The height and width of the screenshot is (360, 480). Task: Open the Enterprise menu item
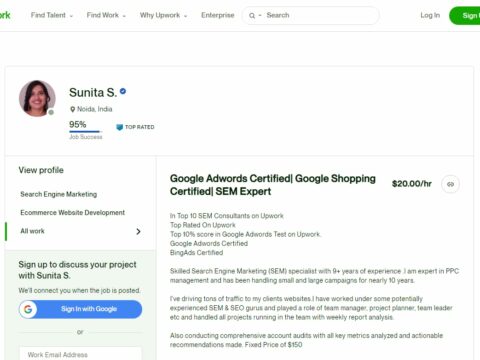tap(218, 15)
